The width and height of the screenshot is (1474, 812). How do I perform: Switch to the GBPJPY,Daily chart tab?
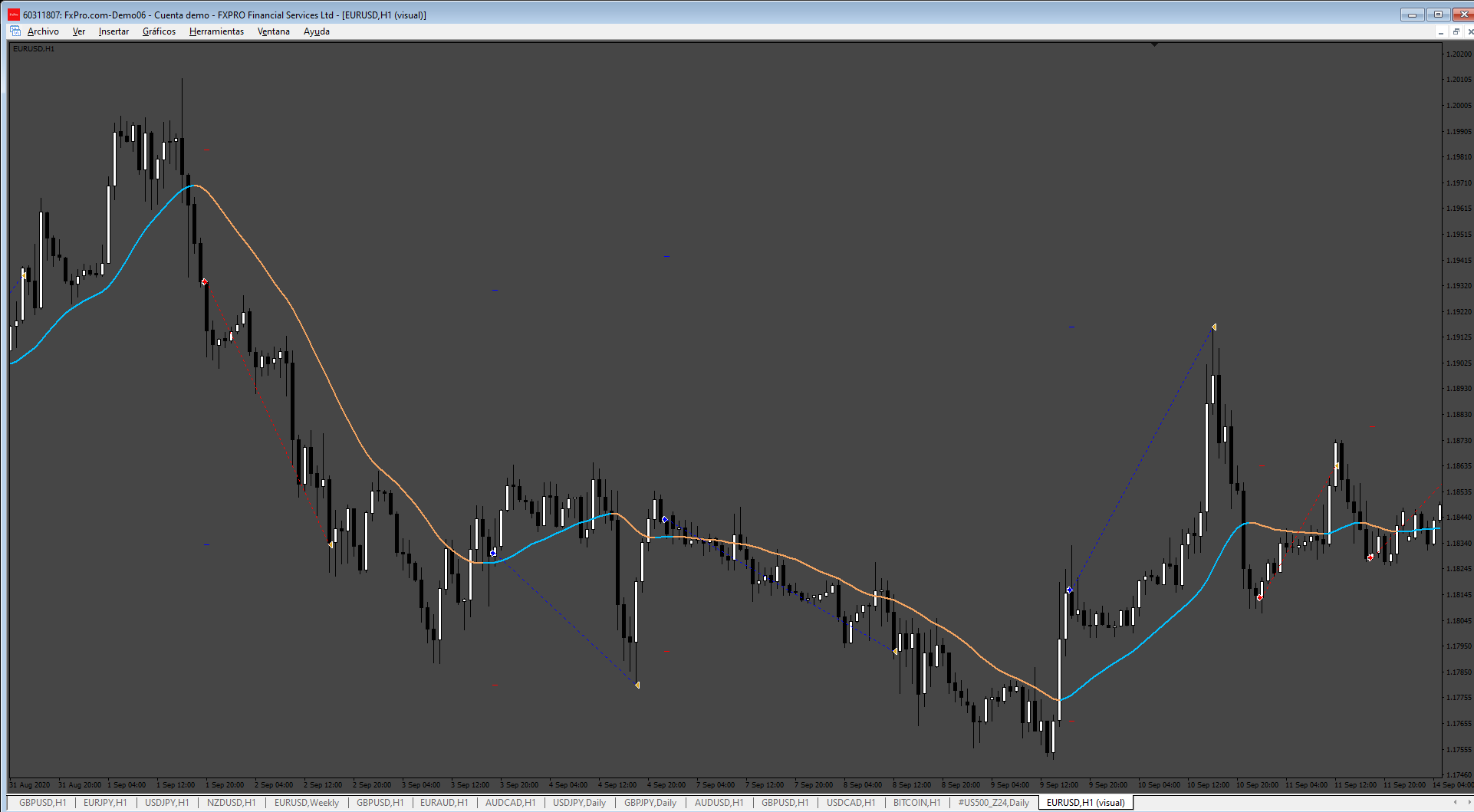tap(650, 803)
